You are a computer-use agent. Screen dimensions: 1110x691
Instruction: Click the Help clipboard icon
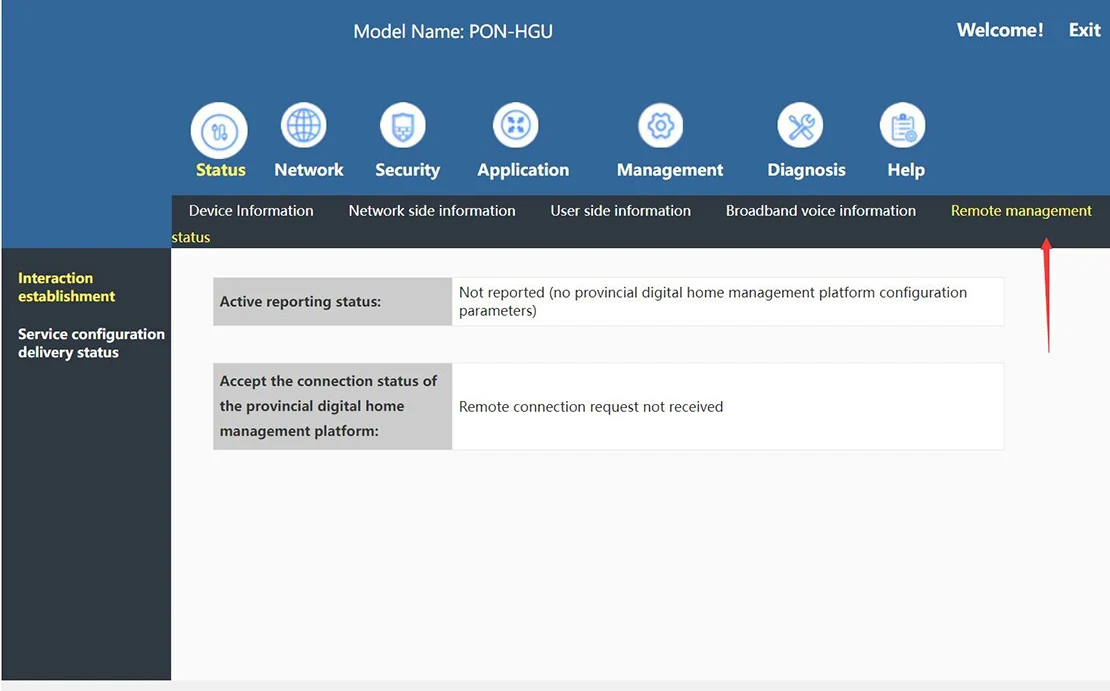[x=903, y=126]
